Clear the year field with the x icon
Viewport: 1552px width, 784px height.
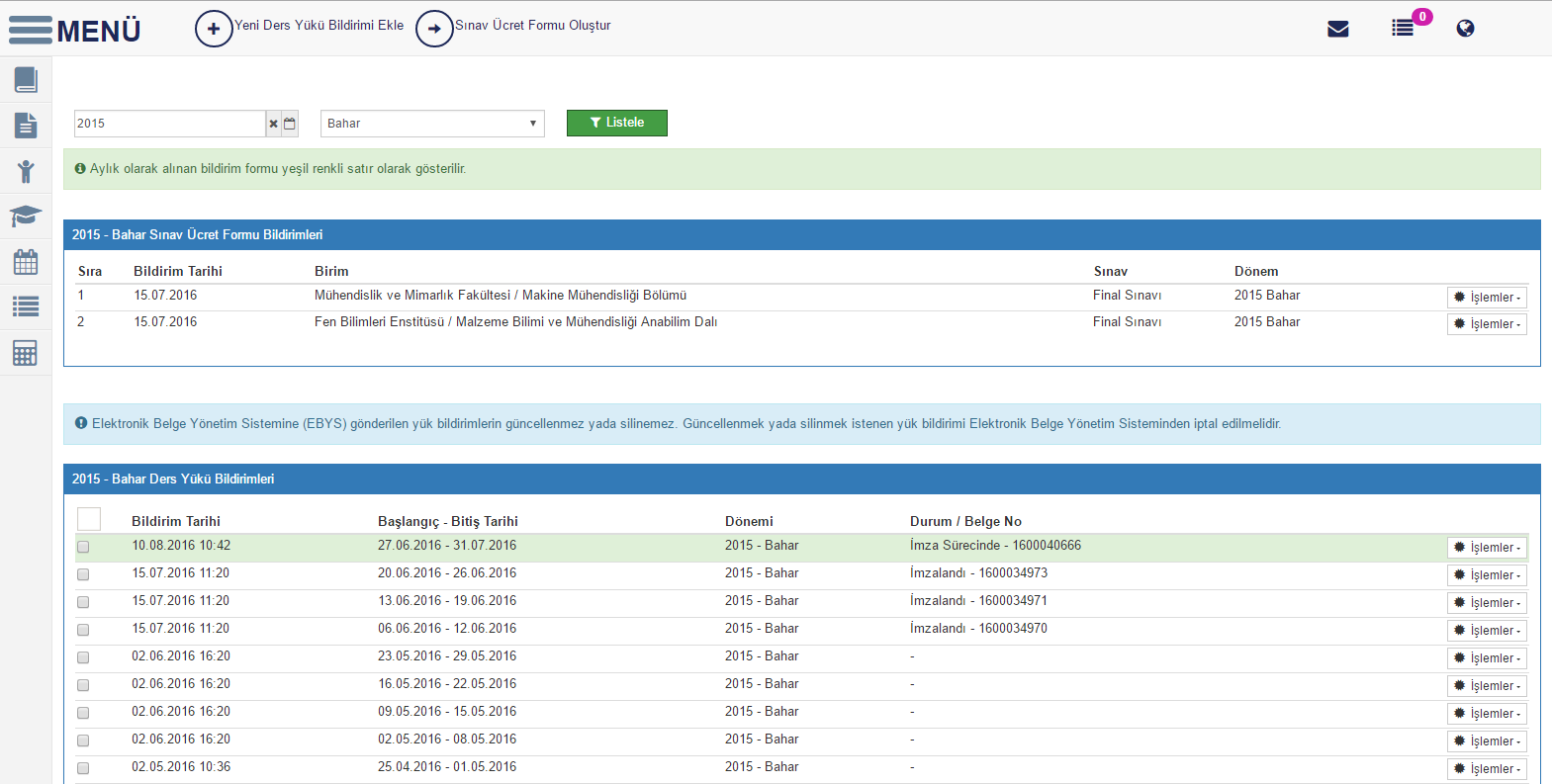coord(273,124)
